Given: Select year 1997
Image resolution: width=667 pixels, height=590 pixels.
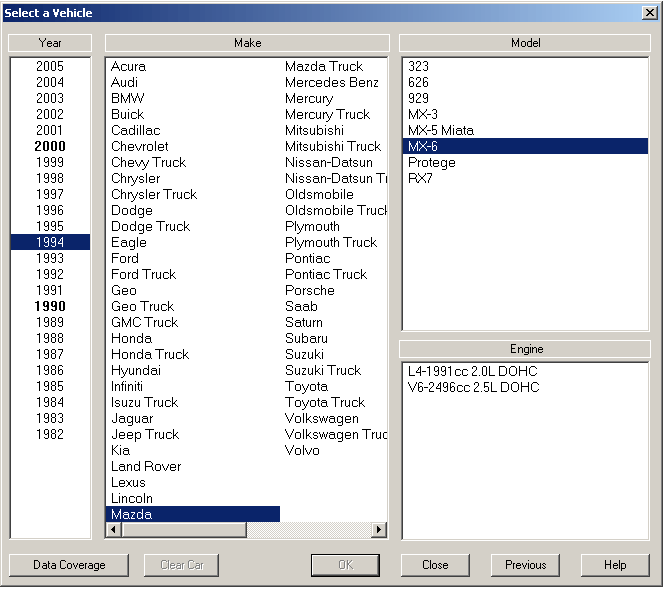Looking at the screenshot, I should coord(50,194).
